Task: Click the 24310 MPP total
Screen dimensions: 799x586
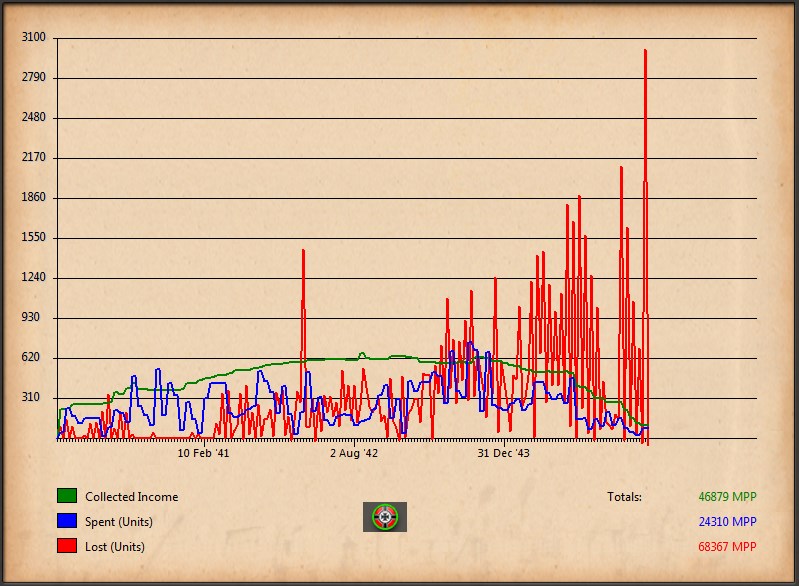Action: [727, 522]
